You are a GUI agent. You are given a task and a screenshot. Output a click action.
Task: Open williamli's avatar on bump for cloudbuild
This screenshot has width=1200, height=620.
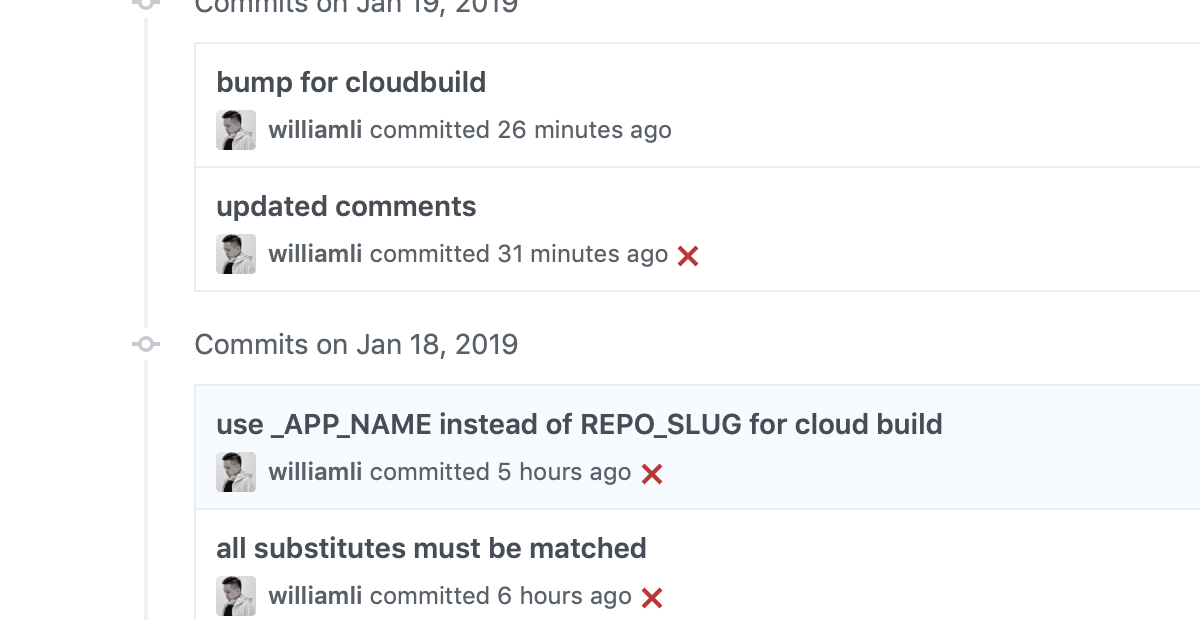tap(236, 130)
